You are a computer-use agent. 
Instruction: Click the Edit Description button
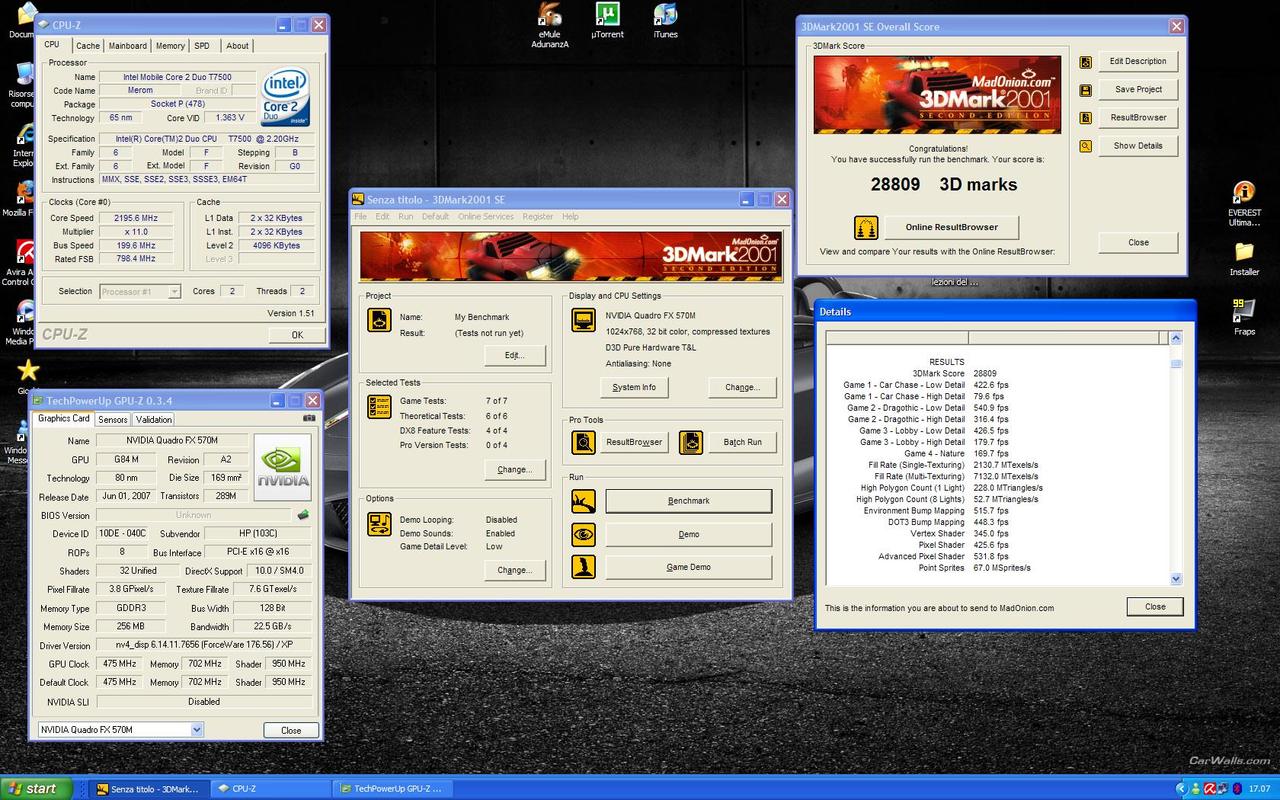pos(1138,62)
